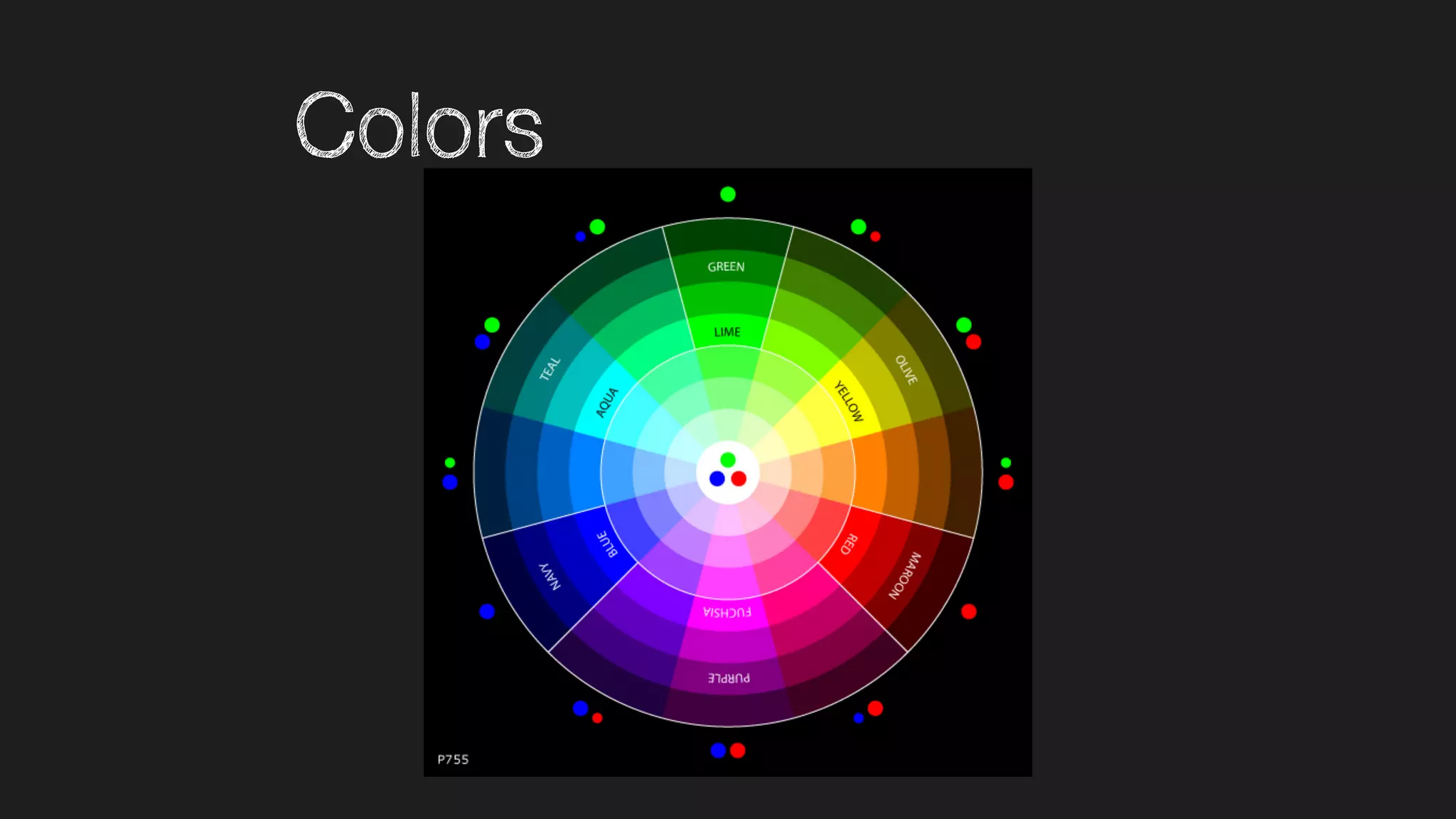Screen dimensions: 1456x819
Task: Click the P755 caption text
Action: (453, 759)
